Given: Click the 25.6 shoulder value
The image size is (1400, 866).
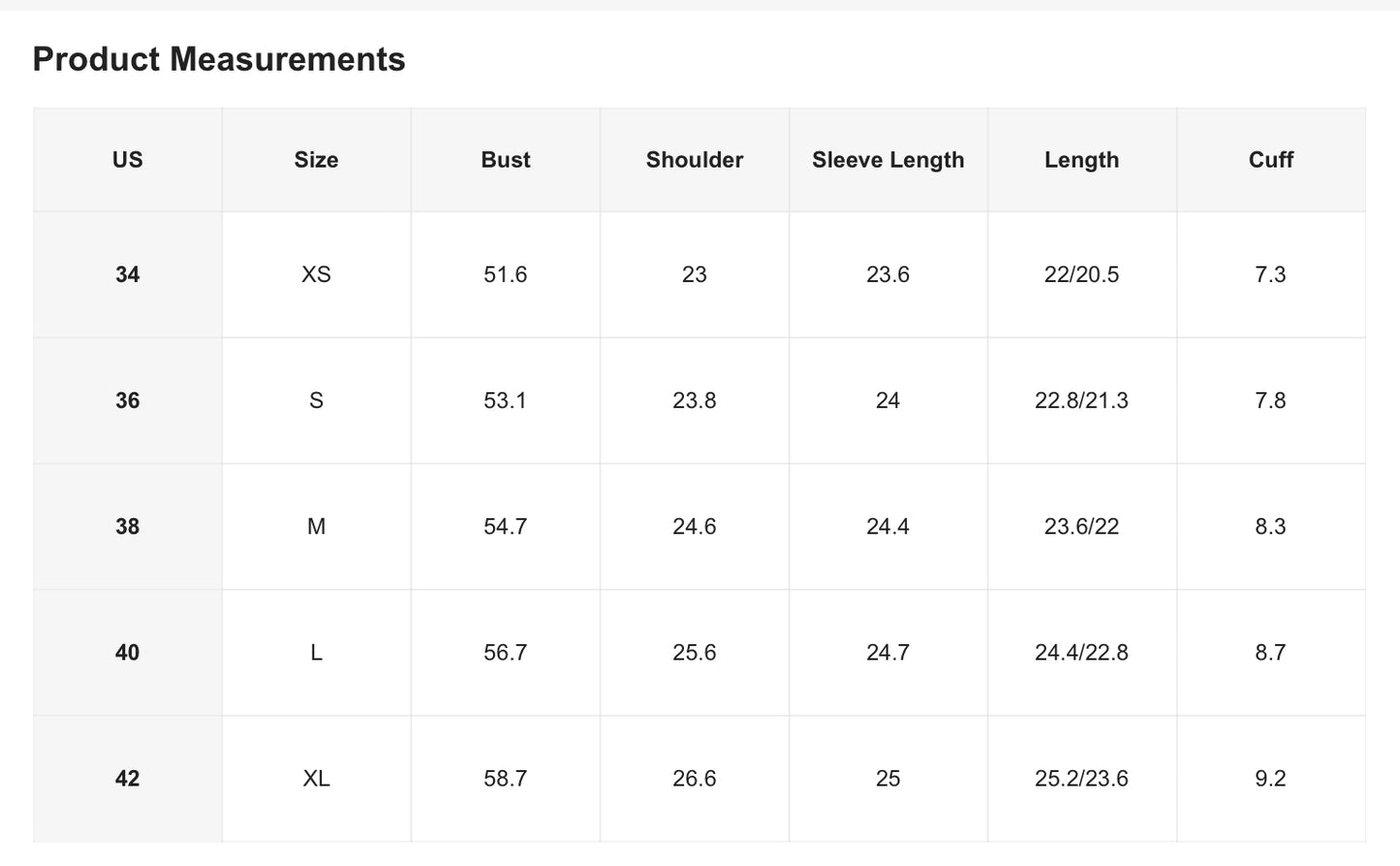Looking at the screenshot, I should [x=695, y=653].
